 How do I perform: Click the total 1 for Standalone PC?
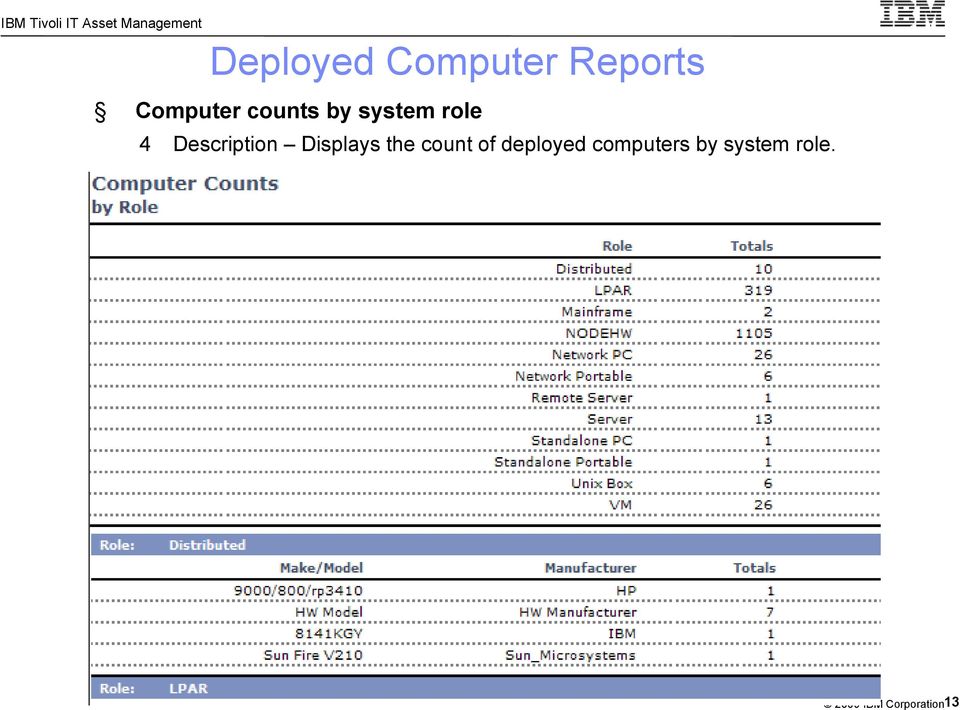pyautogui.click(x=768, y=441)
